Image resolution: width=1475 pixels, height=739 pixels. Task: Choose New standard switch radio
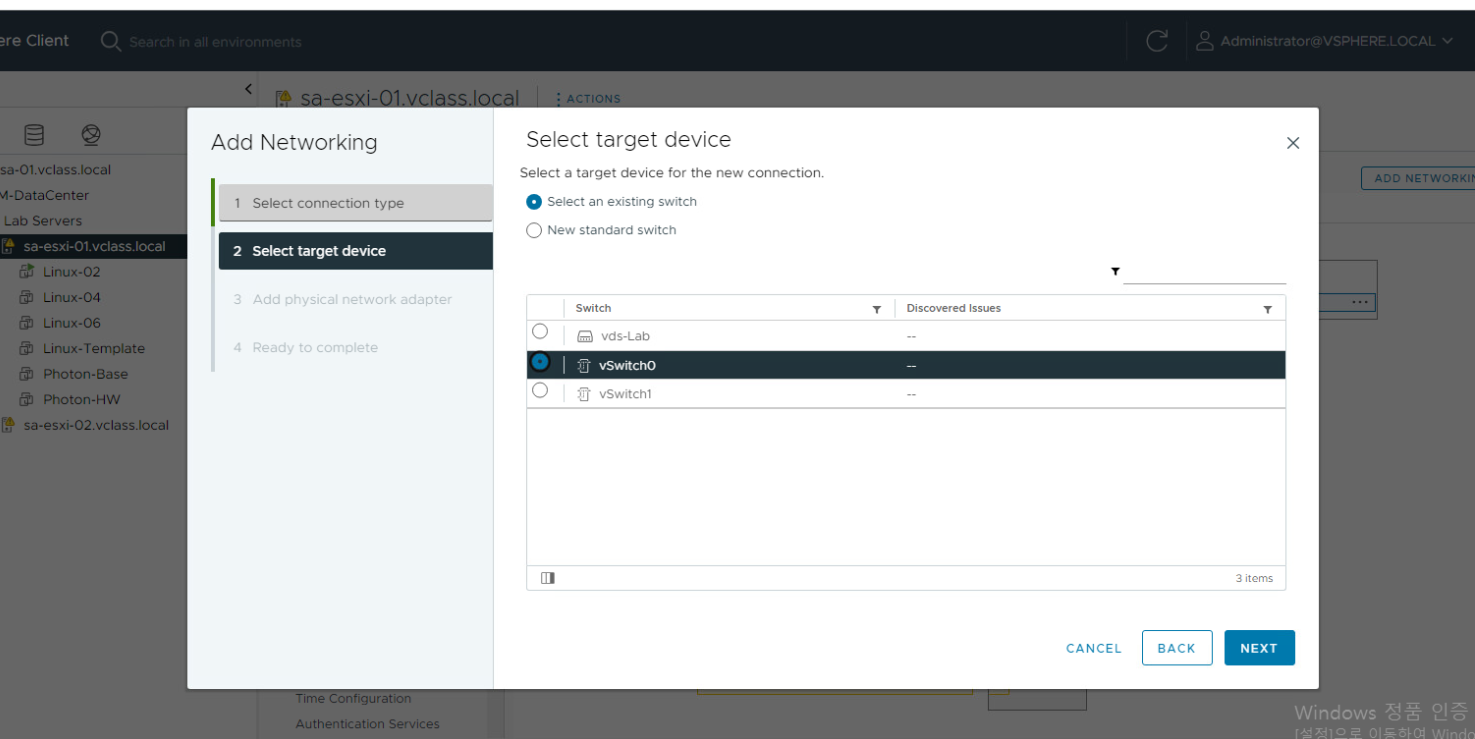[x=534, y=230]
